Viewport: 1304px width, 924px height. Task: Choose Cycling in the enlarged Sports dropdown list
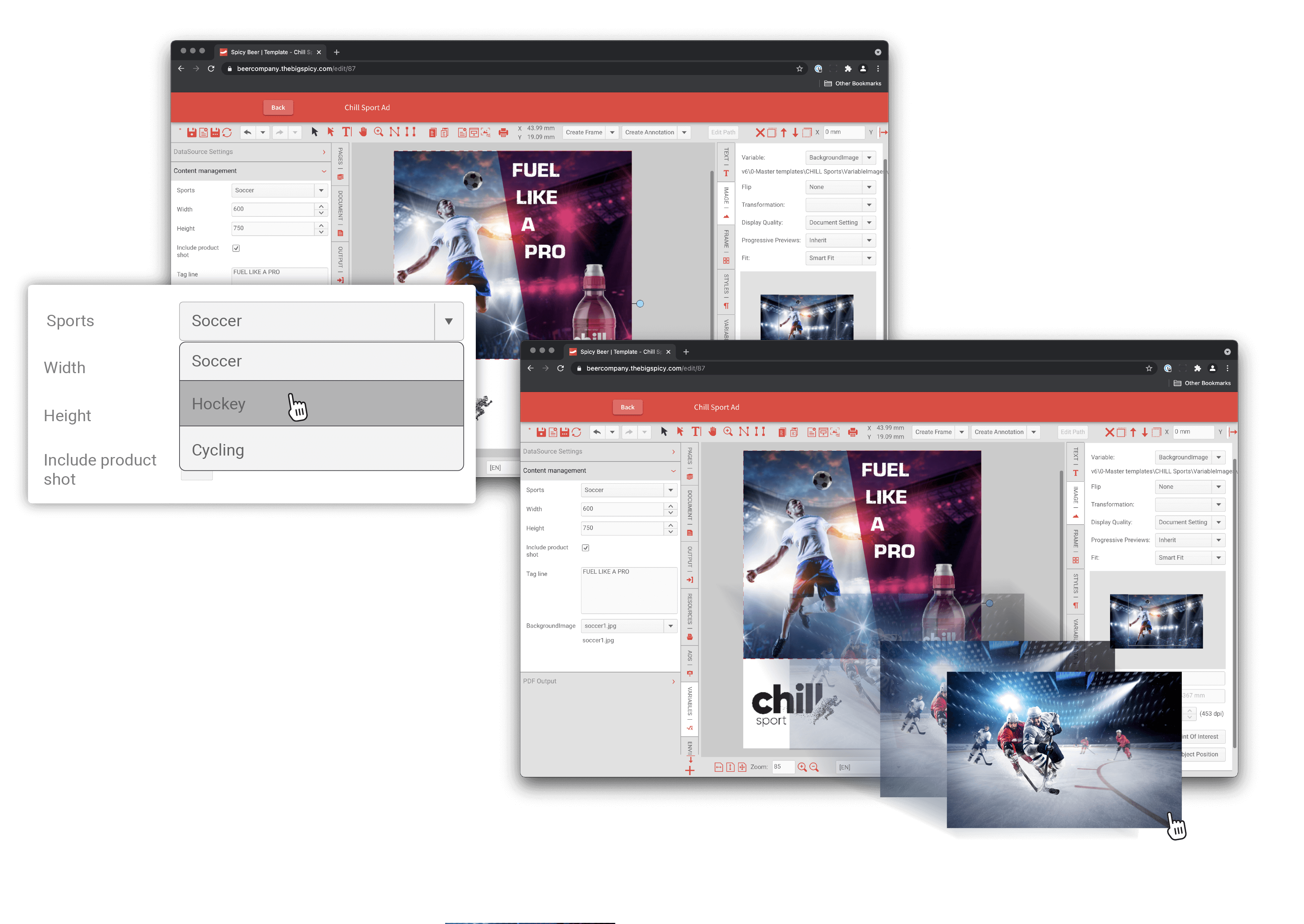coord(321,449)
